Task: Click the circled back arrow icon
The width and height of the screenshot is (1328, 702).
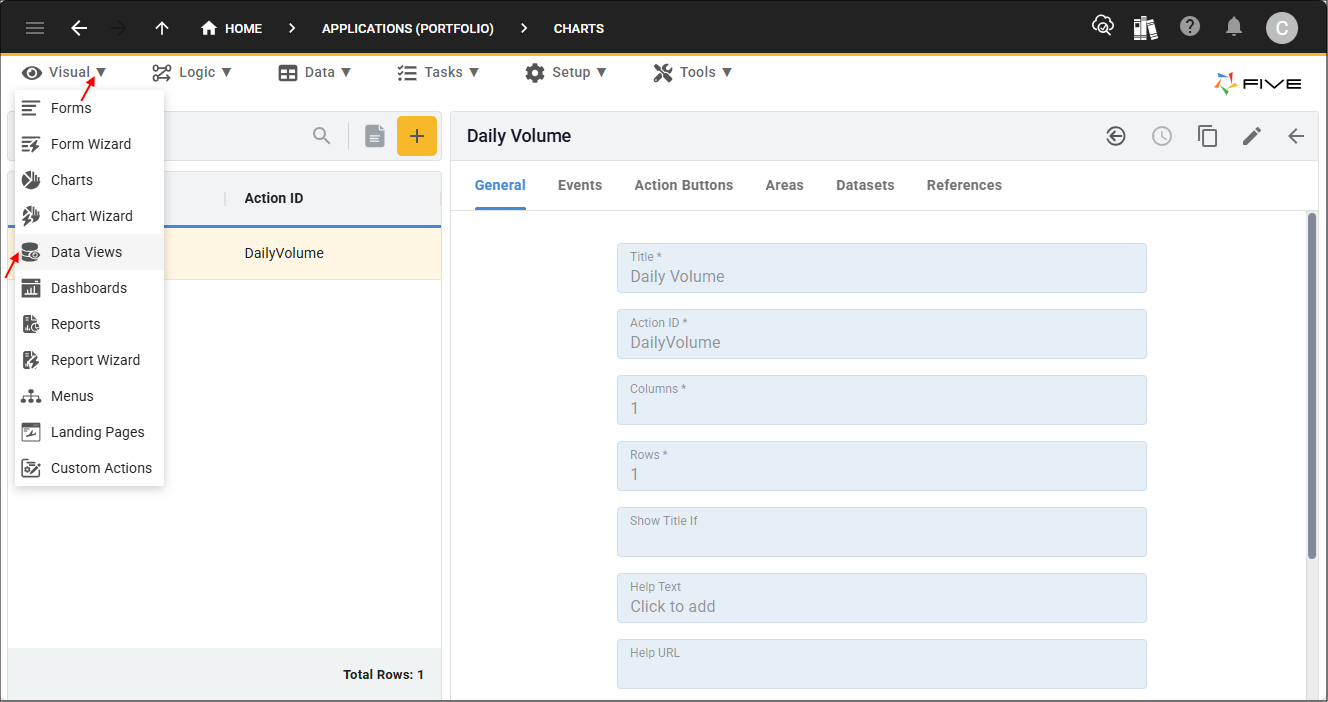Action: click(x=1116, y=136)
